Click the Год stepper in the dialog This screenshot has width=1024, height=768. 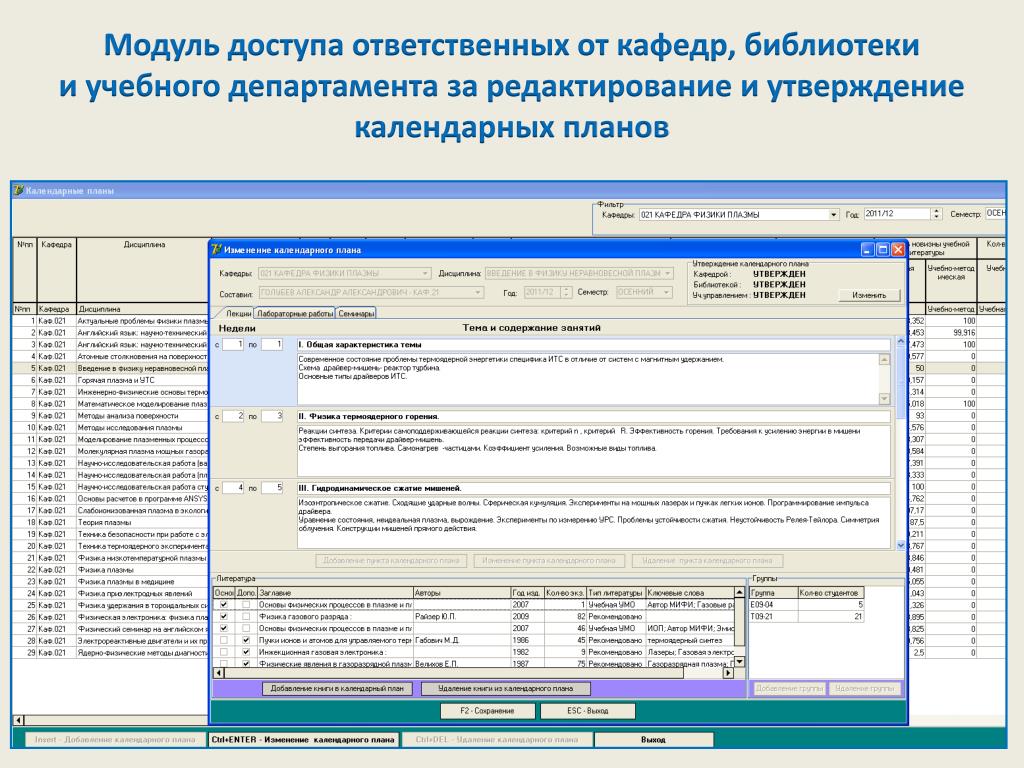(x=566, y=292)
